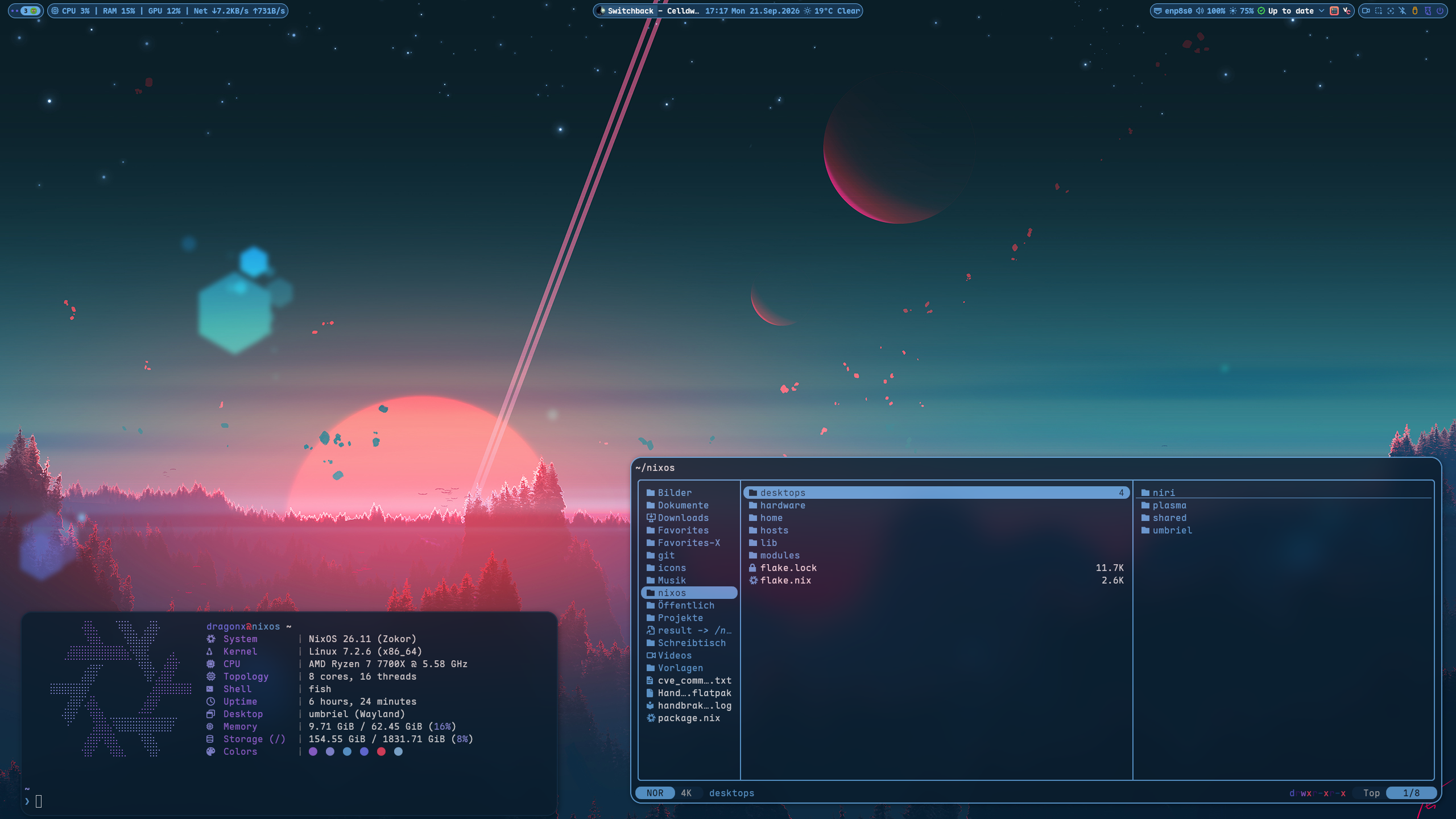Select the package.nix file entry
The image size is (1456, 819).
[689, 718]
